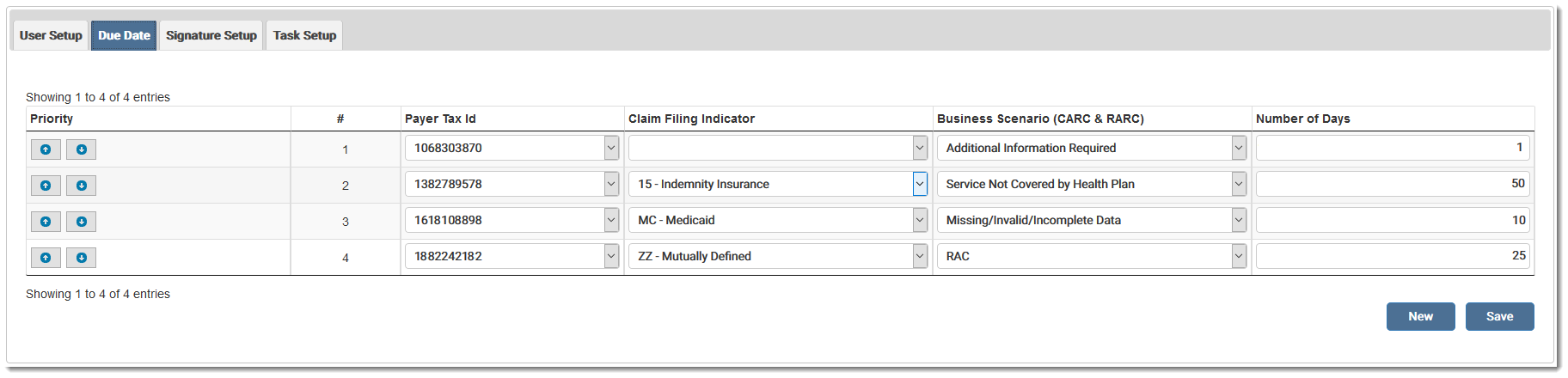Click the Save button

coord(1499,316)
